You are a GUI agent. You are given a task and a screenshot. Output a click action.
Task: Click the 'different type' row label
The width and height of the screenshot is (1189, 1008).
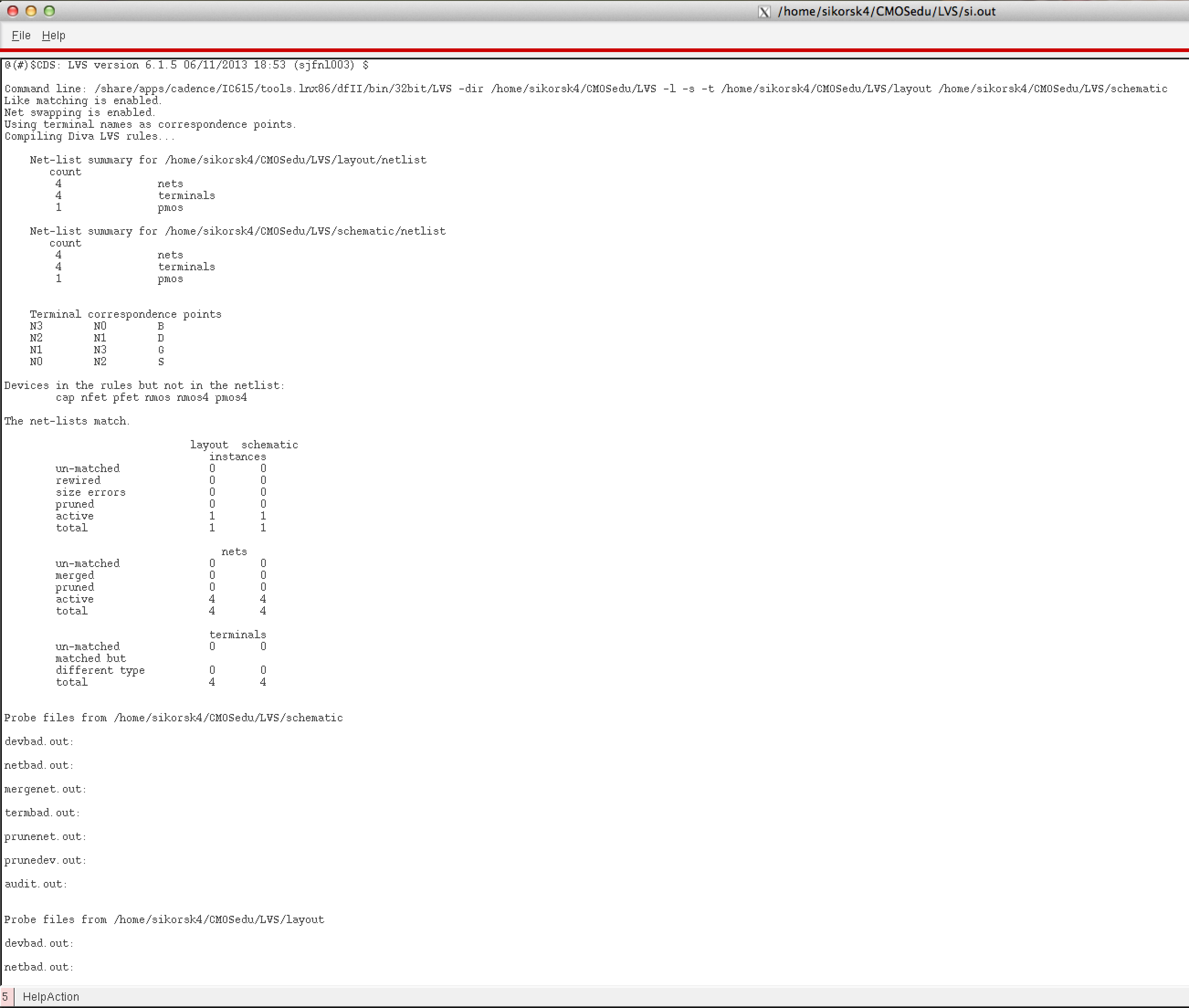tap(100, 670)
